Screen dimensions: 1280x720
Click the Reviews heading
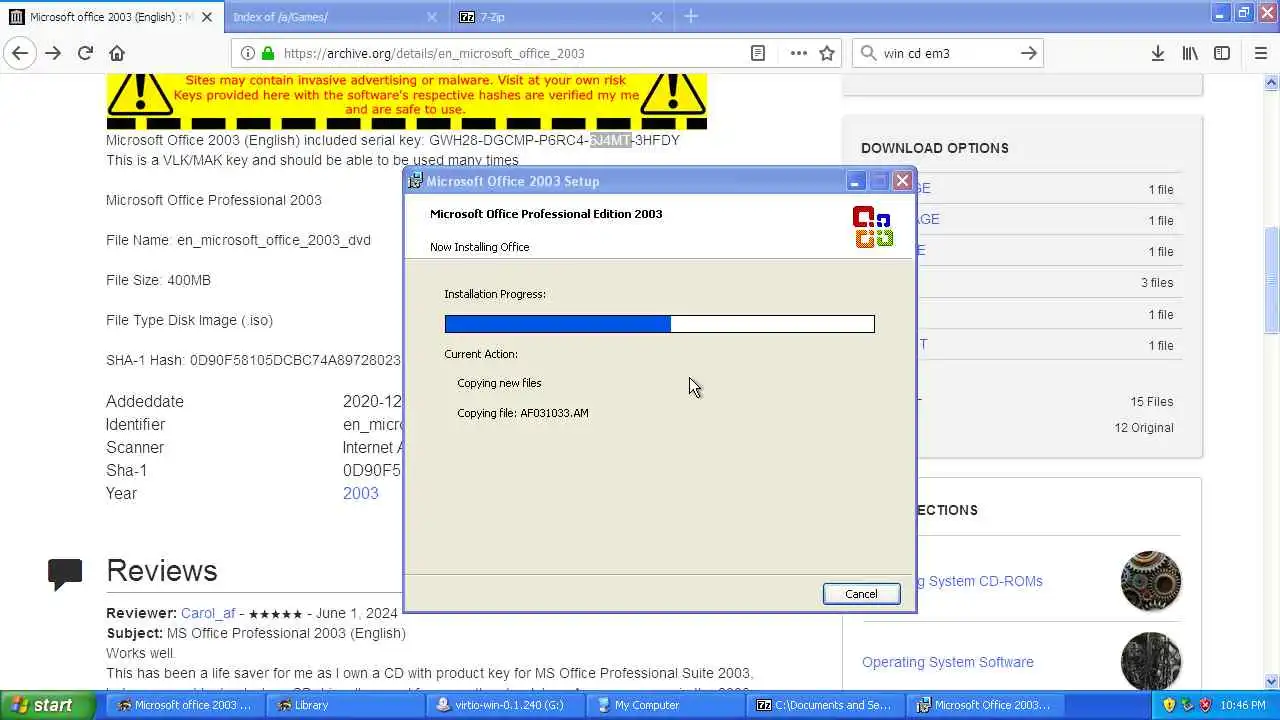coord(162,571)
